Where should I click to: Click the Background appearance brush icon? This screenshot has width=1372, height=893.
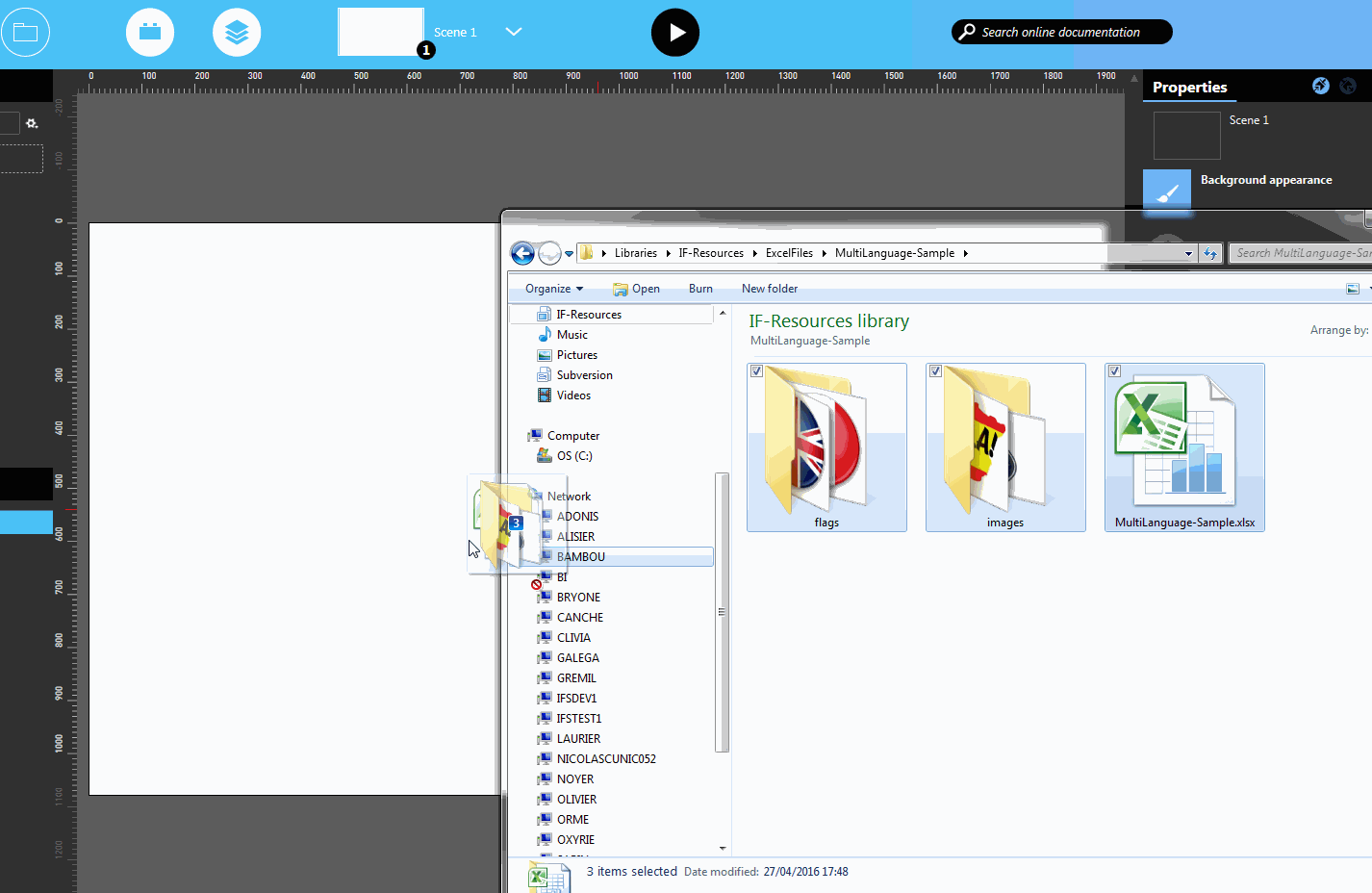[x=1166, y=191]
